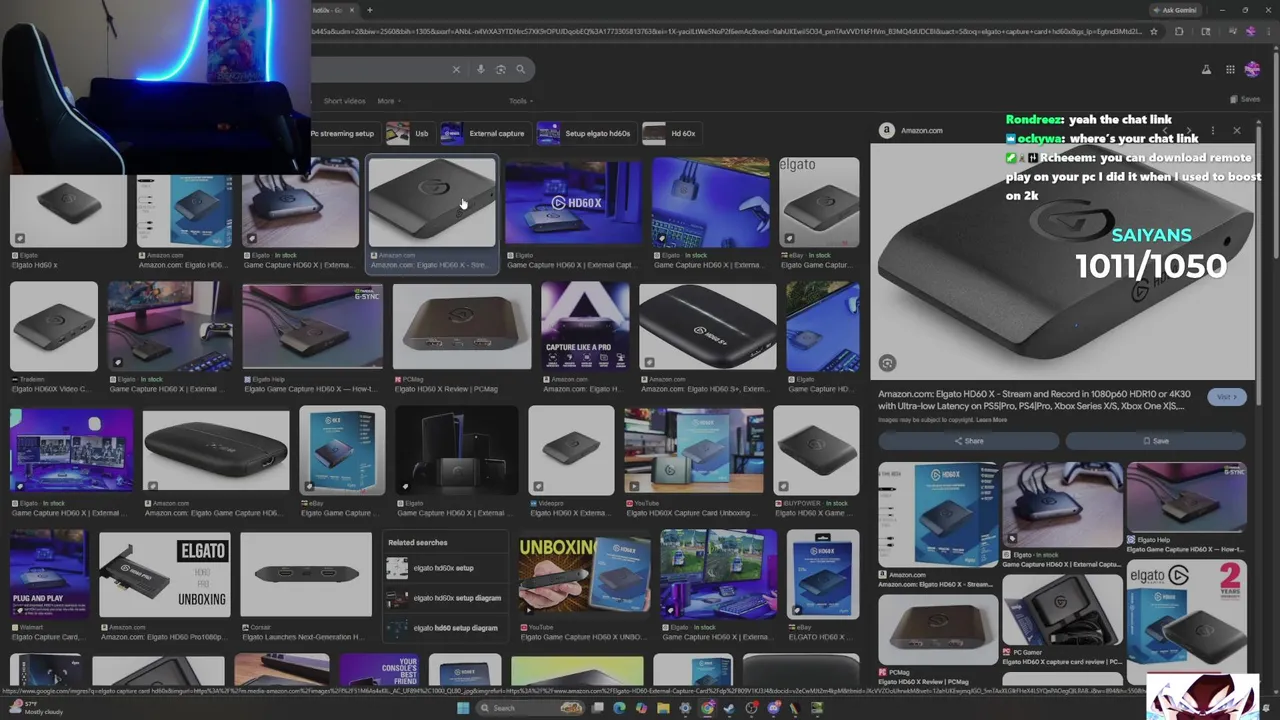The height and width of the screenshot is (720, 1280).
Task: Open PC Gamer capture card review thumbnail
Action: click(x=1063, y=609)
